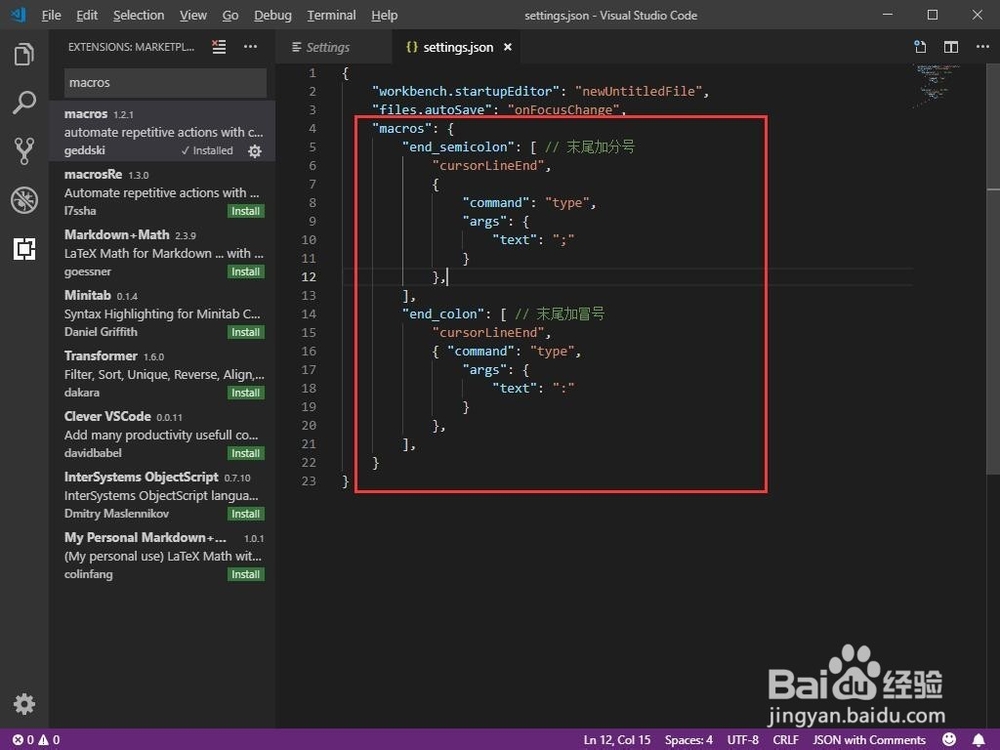Screen dimensions: 1000x750
Task: Click line number 4 in the gutter
Action: (x=312, y=128)
